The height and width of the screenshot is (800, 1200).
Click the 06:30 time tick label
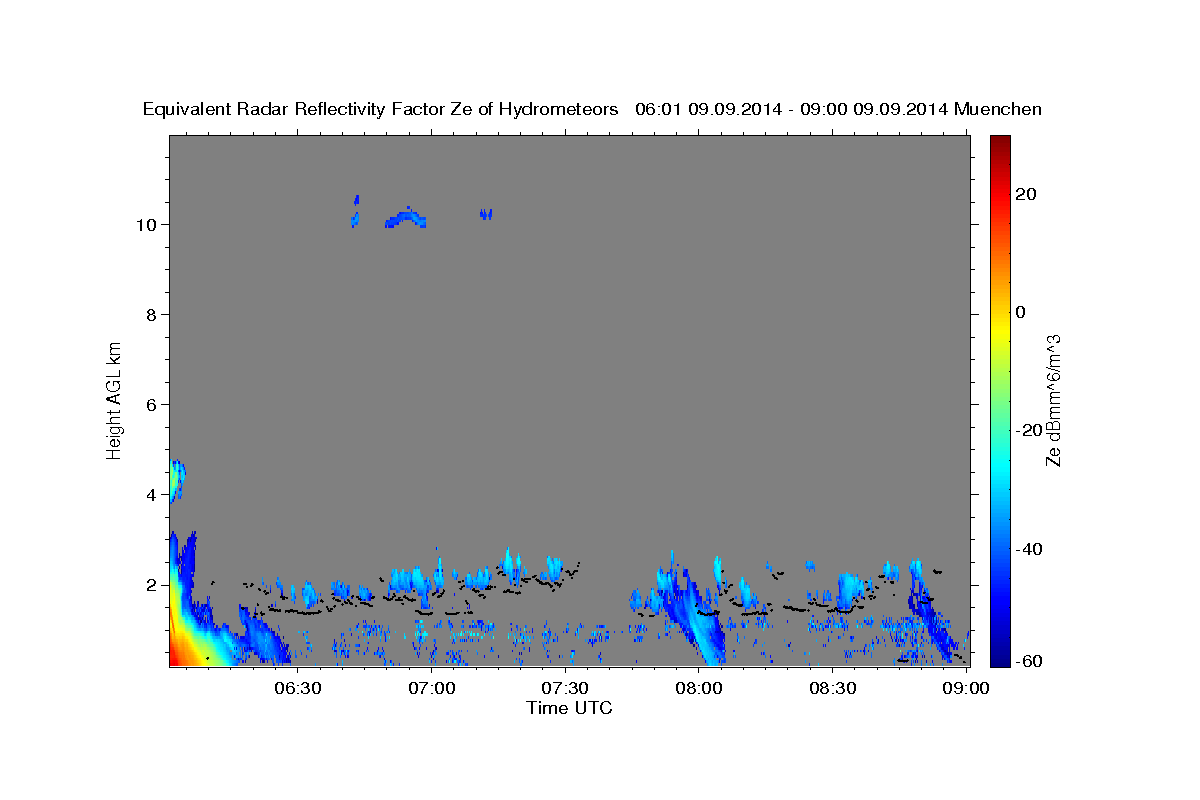click(x=298, y=688)
